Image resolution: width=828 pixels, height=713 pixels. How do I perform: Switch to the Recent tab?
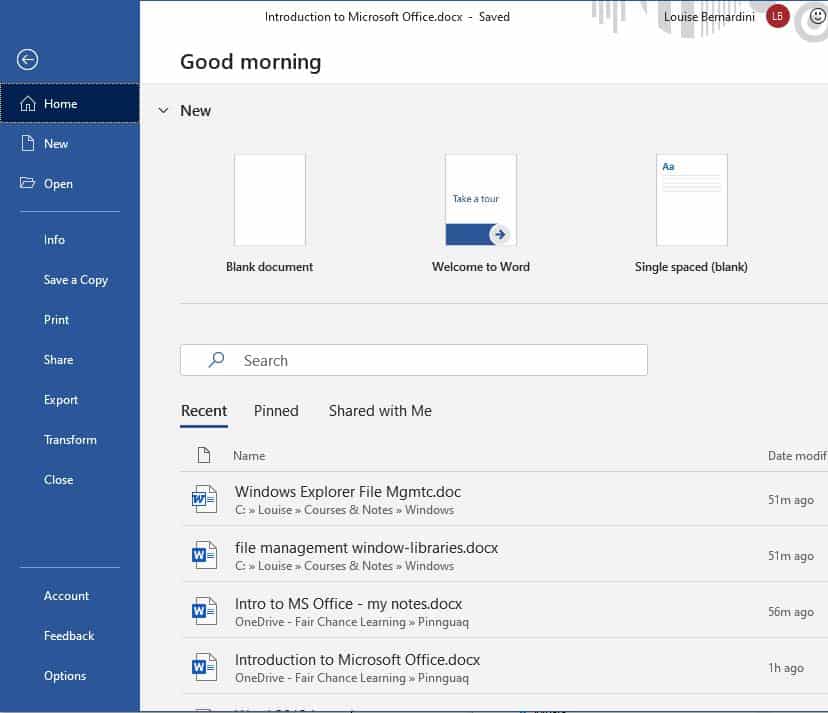204,411
